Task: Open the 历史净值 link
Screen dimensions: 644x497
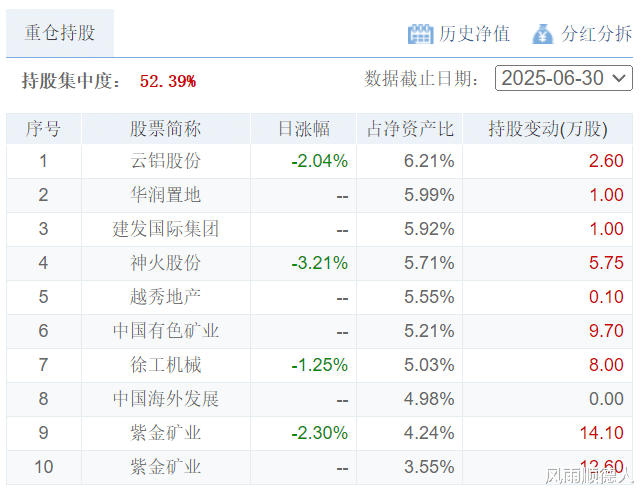Action: [x=474, y=34]
